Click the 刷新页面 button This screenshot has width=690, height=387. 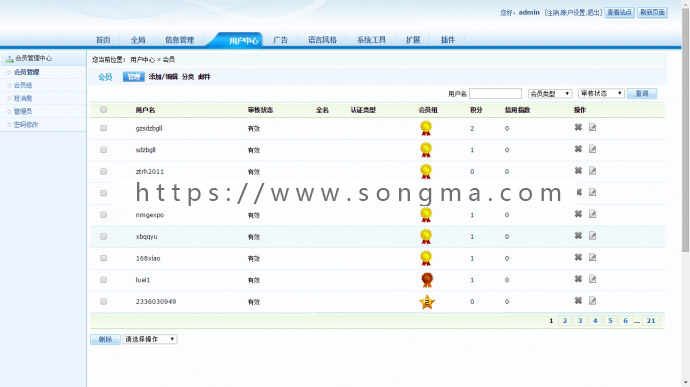(x=652, y=12)
